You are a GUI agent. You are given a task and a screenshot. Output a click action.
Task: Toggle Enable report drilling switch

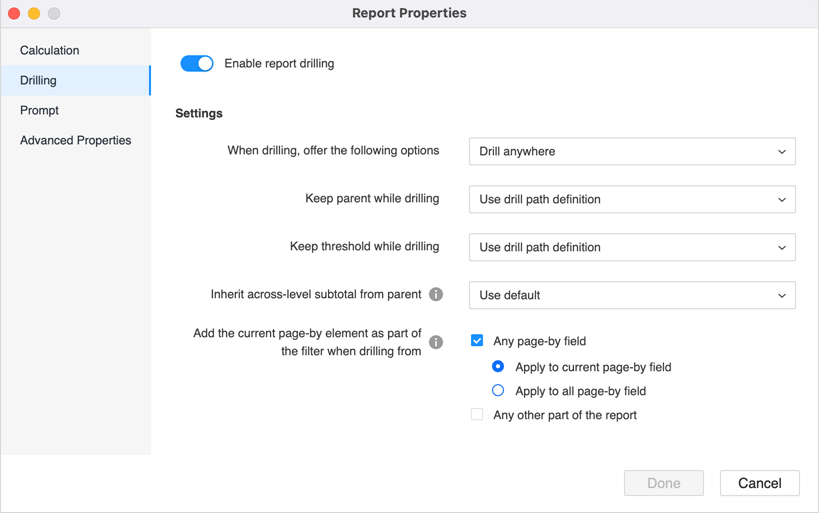coord(197,63)
